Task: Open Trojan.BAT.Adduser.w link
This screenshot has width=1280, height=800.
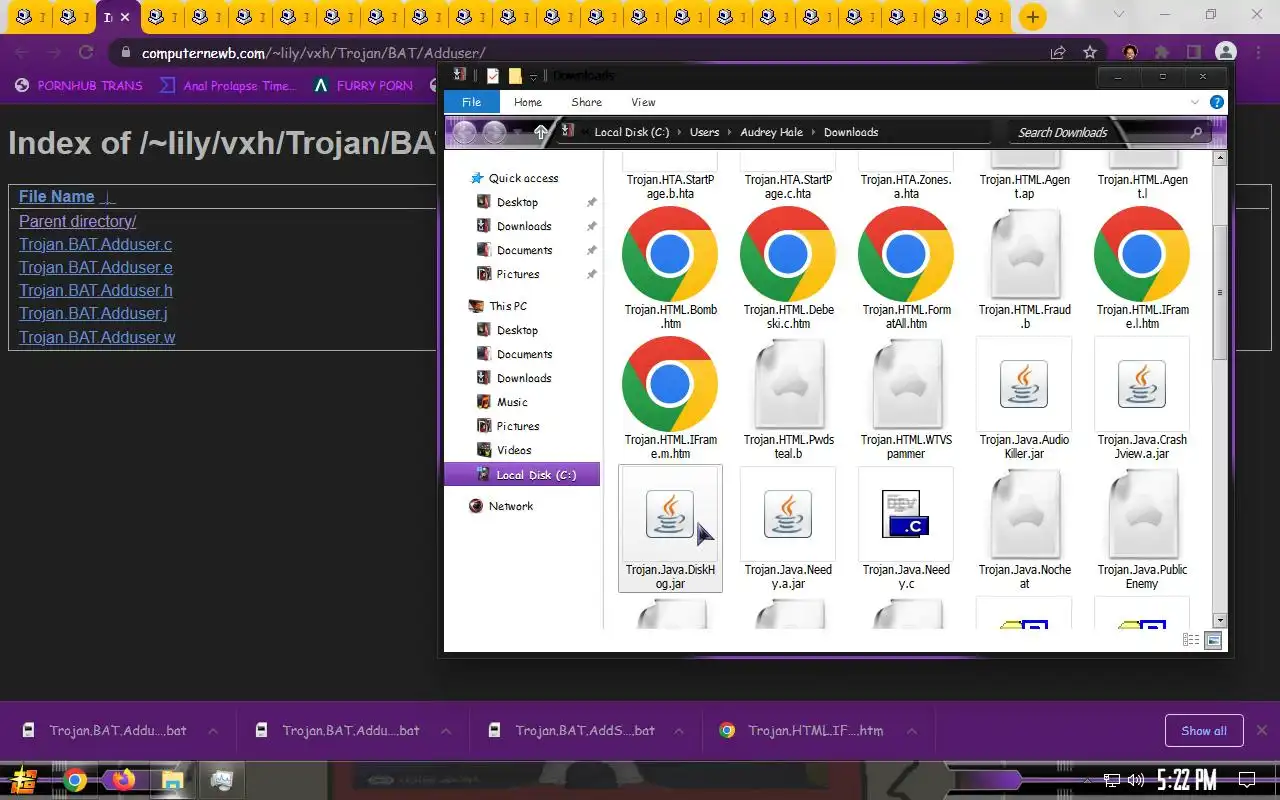Action: [97, 337]
